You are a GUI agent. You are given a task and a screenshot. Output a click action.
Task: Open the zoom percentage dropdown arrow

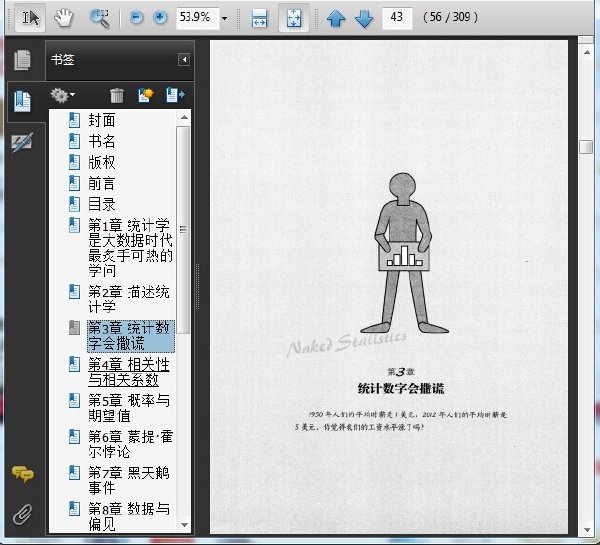point(225,18)
